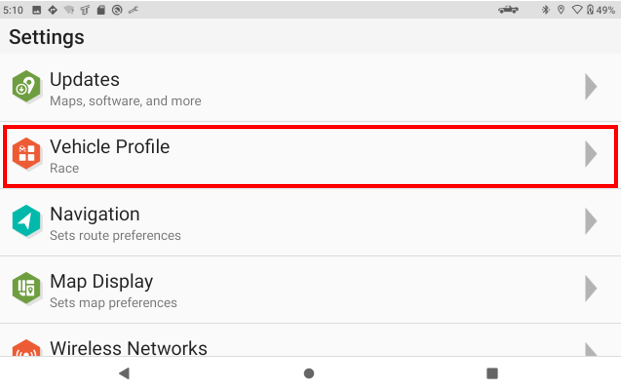Tap the recent apps square button
625x389 pixels.
[x=492, y=373]
